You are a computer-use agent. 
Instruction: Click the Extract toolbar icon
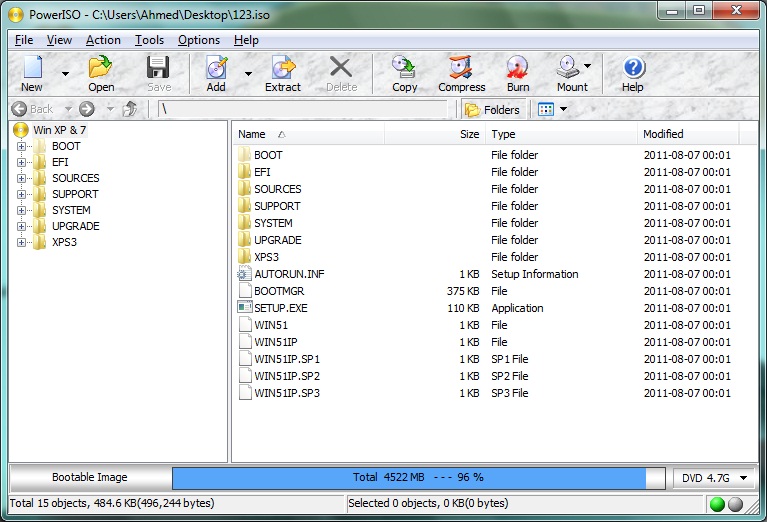point(283,67)
